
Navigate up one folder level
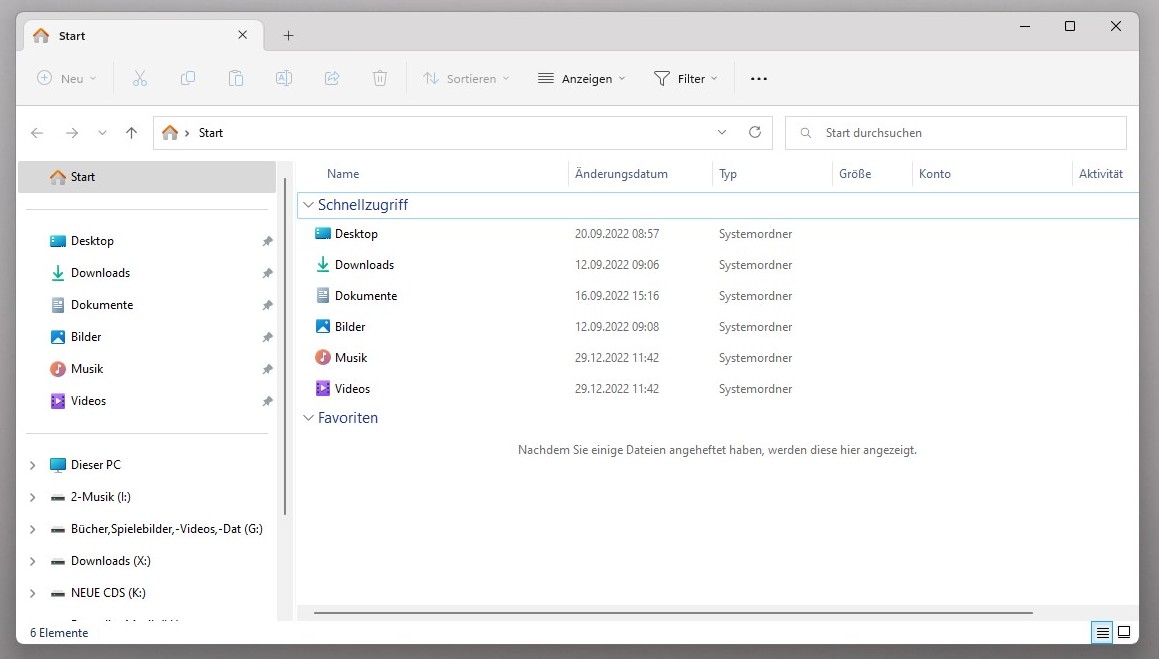click(x=131, y=132)
